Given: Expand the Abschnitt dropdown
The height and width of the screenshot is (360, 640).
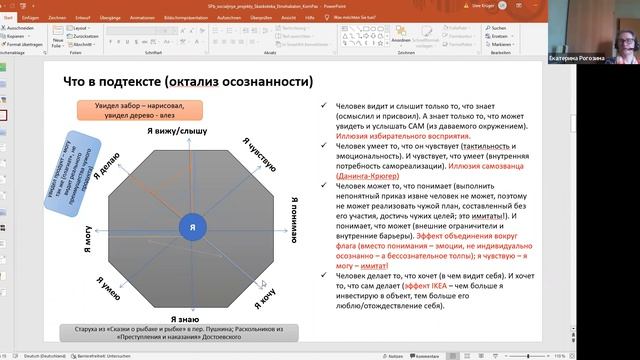Looking at the screenshot, I should pos(82,44).
